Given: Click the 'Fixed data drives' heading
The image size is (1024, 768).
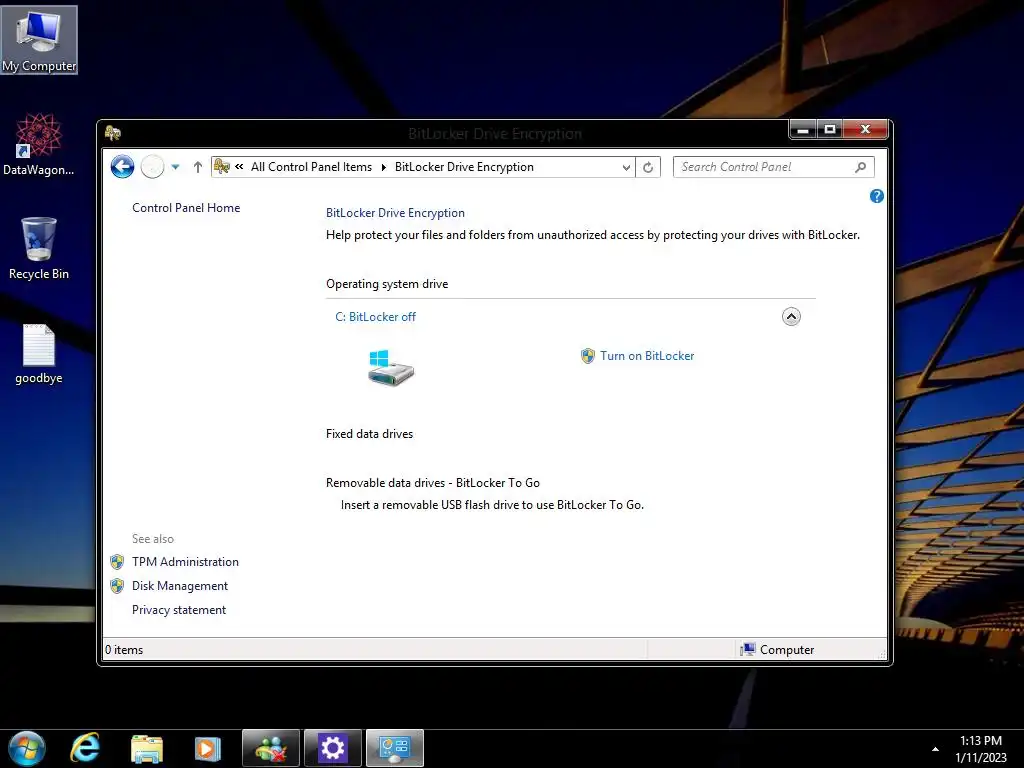Looking at the screenshot, I should [370, 434].
